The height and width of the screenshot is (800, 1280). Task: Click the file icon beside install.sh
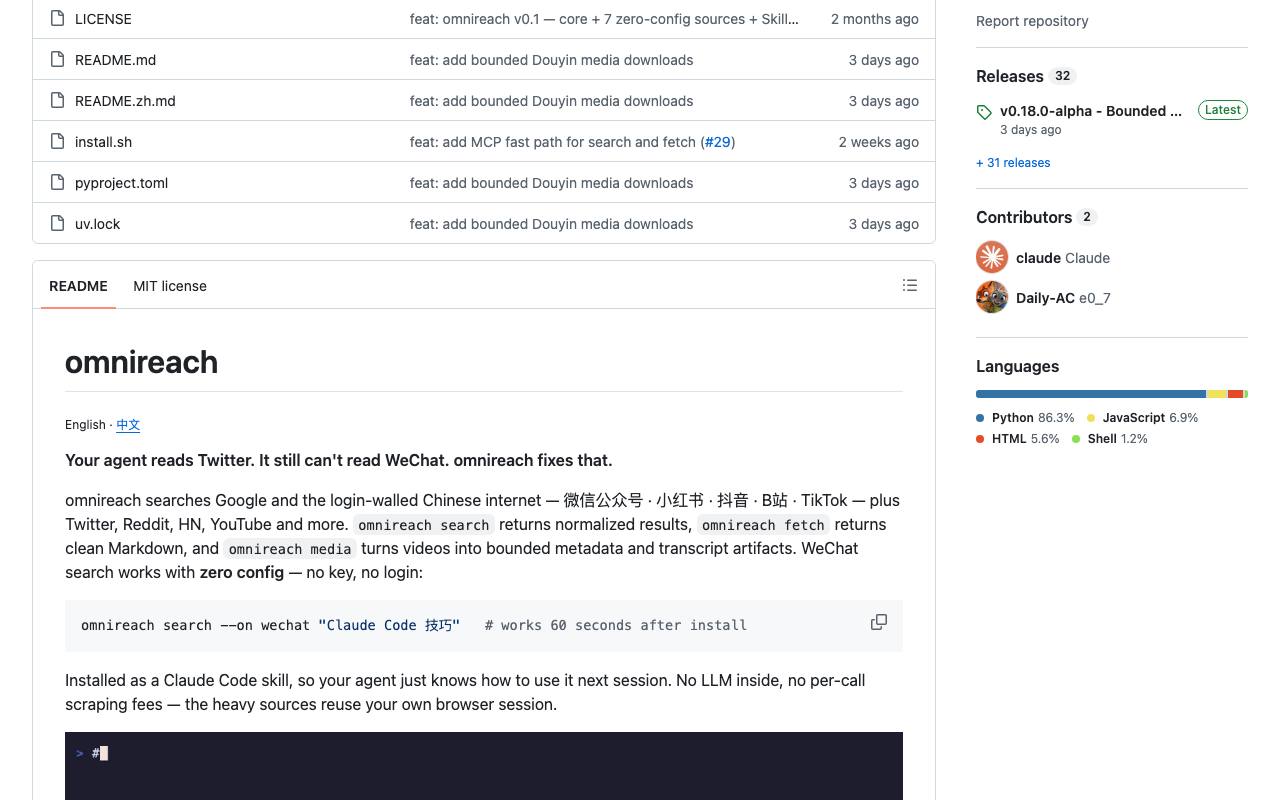pos(57,141)
